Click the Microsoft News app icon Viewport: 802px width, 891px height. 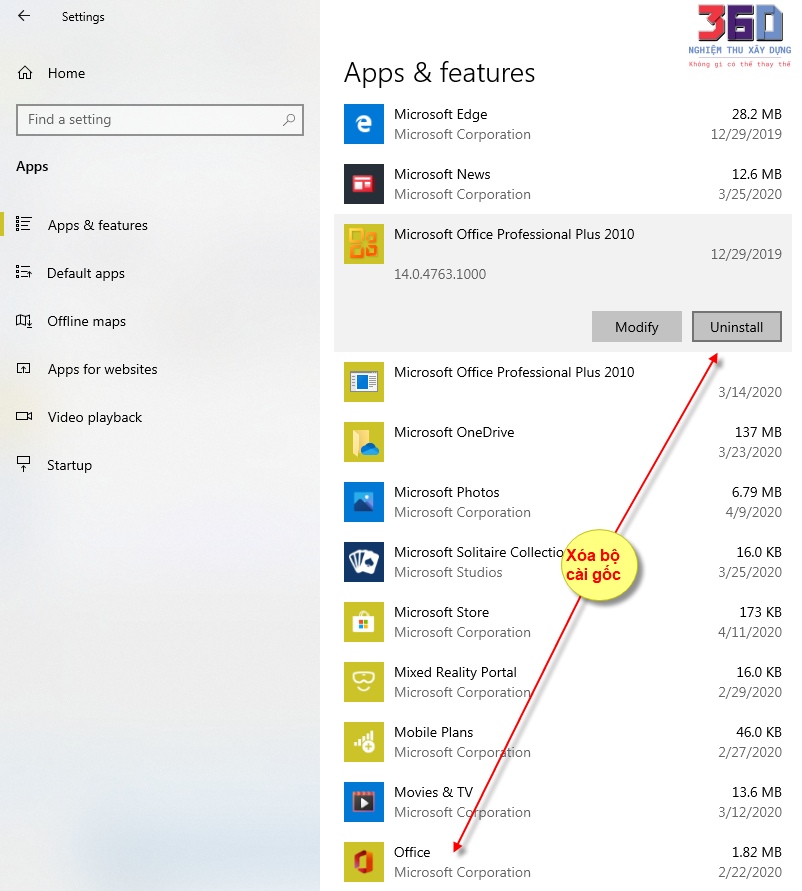(x=364, y=184)
